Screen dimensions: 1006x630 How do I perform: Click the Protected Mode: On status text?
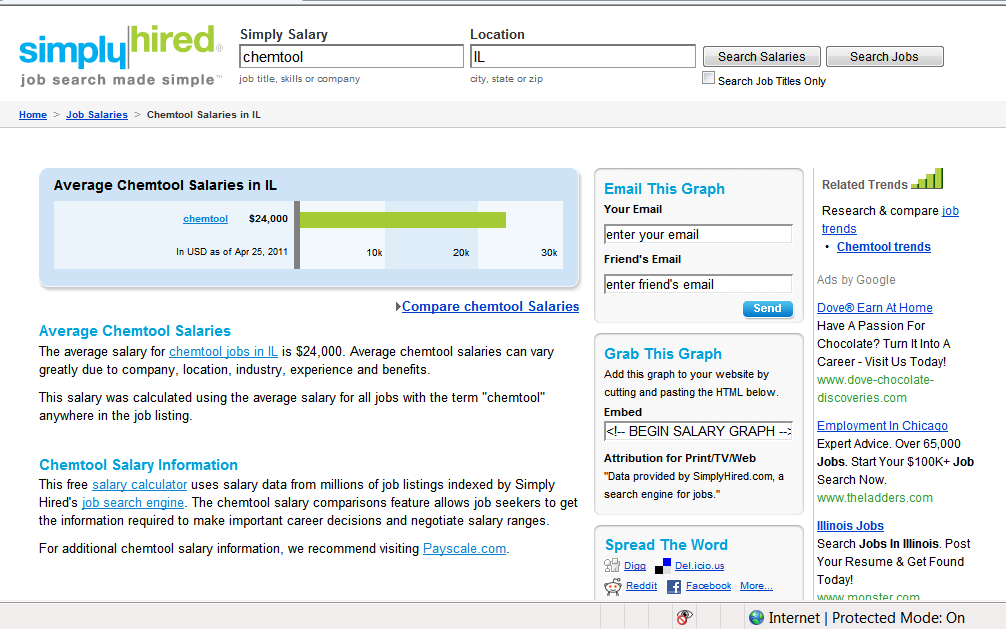[898, 618]
